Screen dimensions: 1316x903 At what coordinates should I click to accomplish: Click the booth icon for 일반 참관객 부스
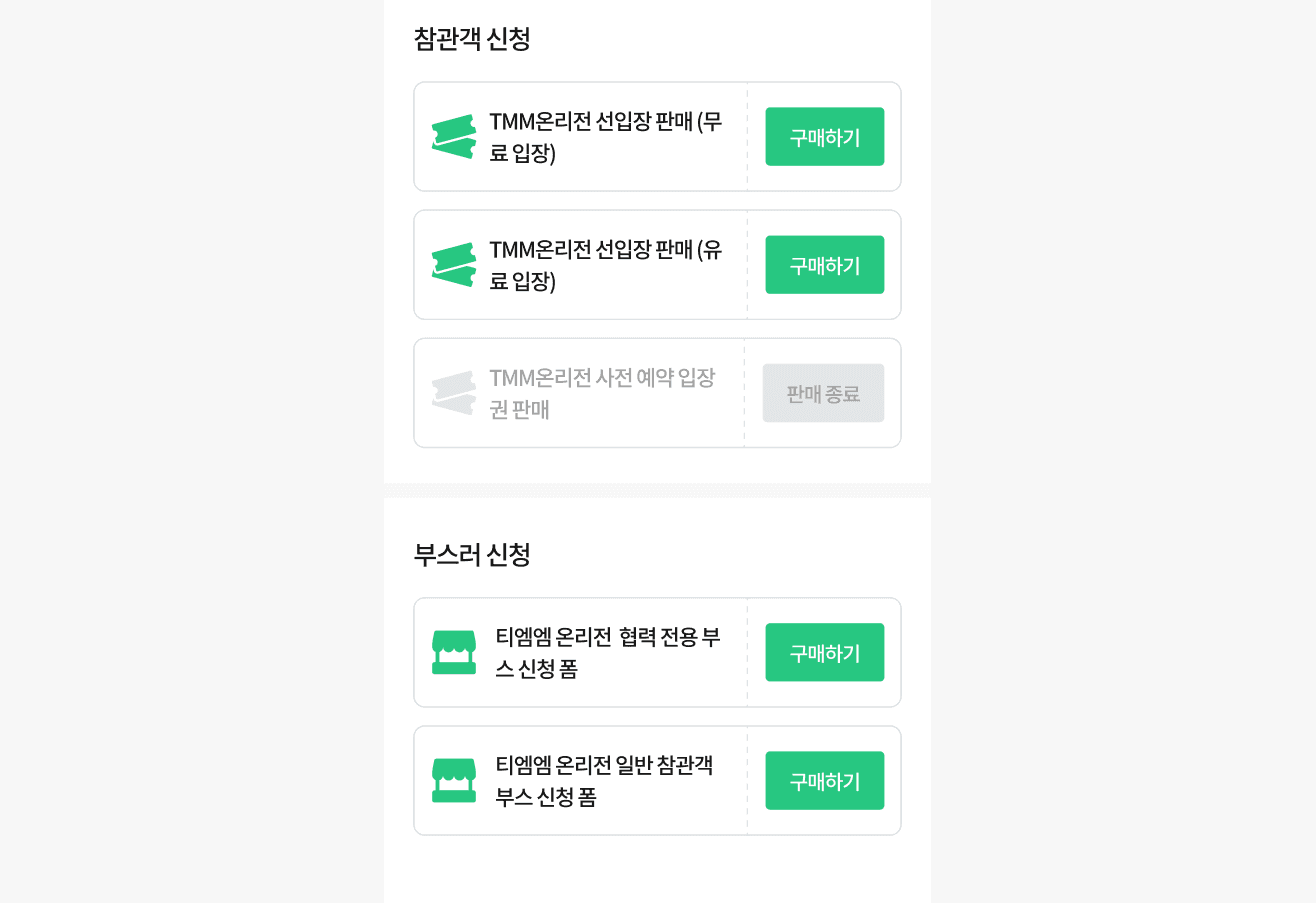coord(454,781)
